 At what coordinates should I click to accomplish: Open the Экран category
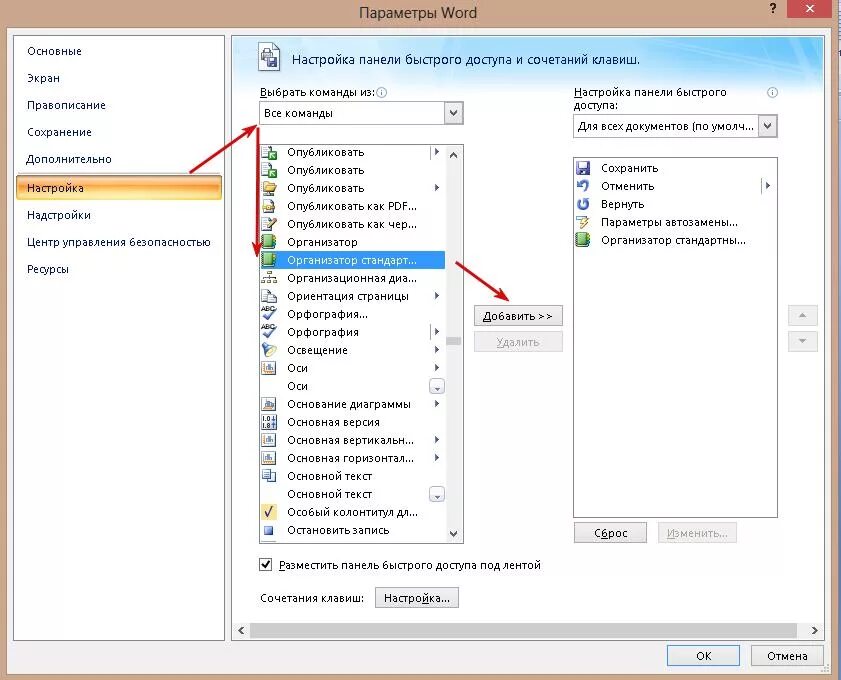click(43, 78)
